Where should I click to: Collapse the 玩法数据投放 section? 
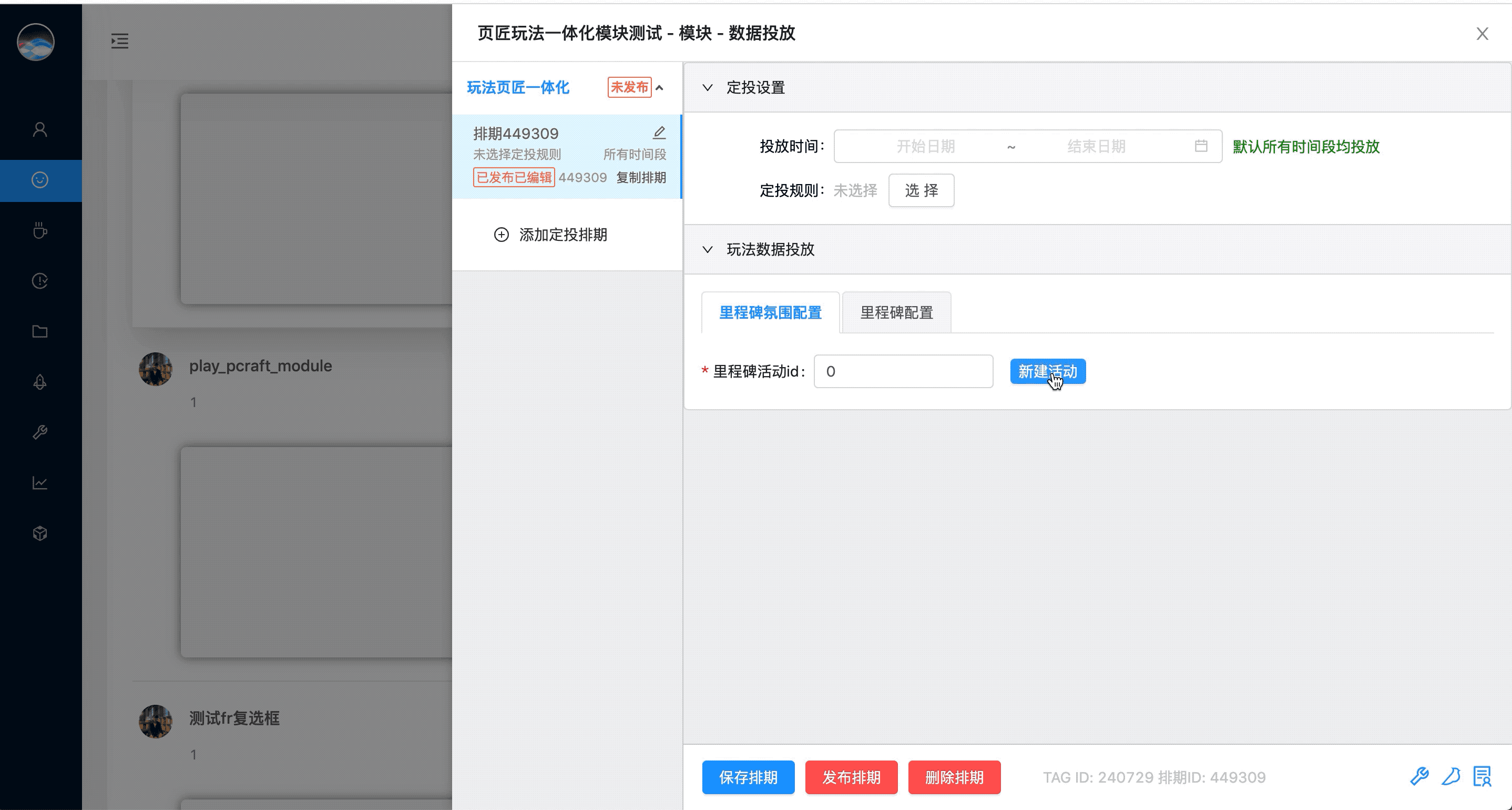[708, 250]
